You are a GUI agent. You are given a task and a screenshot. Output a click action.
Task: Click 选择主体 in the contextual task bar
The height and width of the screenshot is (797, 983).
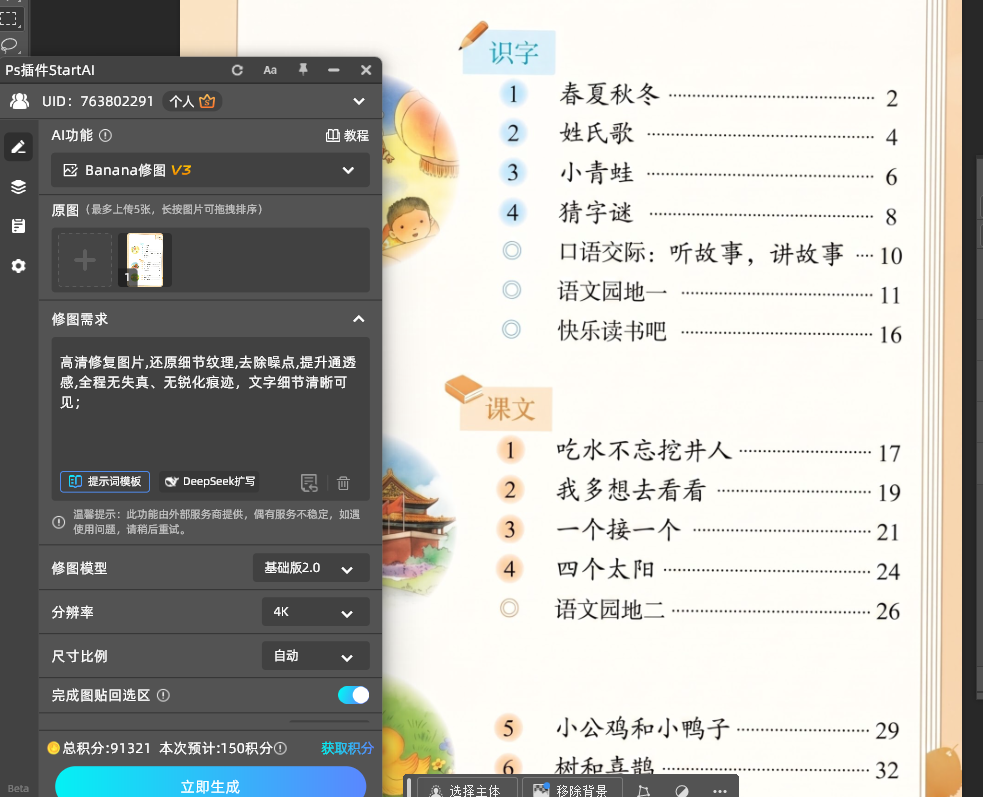[x=466, y=789]
